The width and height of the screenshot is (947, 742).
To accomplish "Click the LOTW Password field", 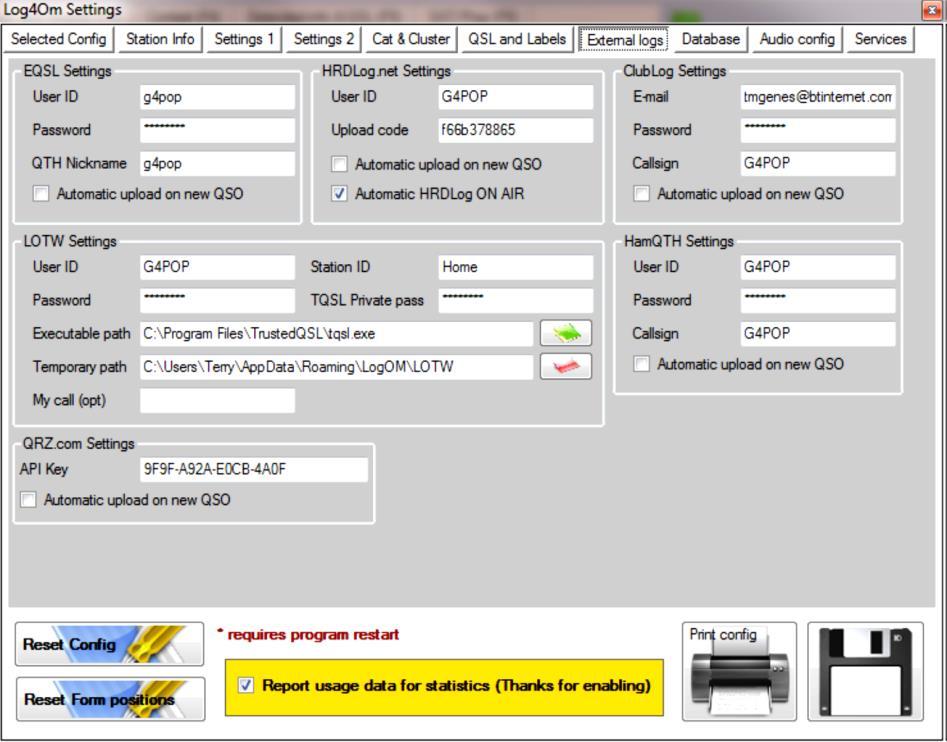I will tap(217, 301).
